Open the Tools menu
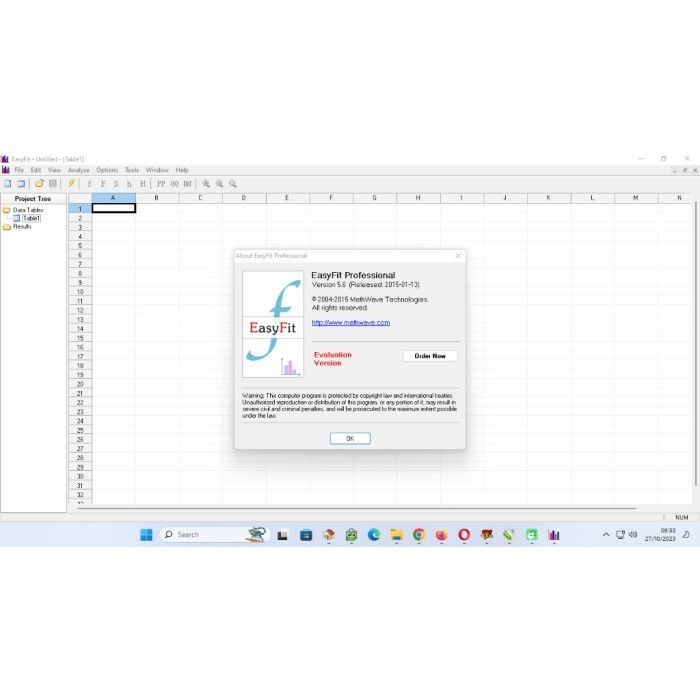700x700 pixels. pyautogui.click(x=132, y=170)
